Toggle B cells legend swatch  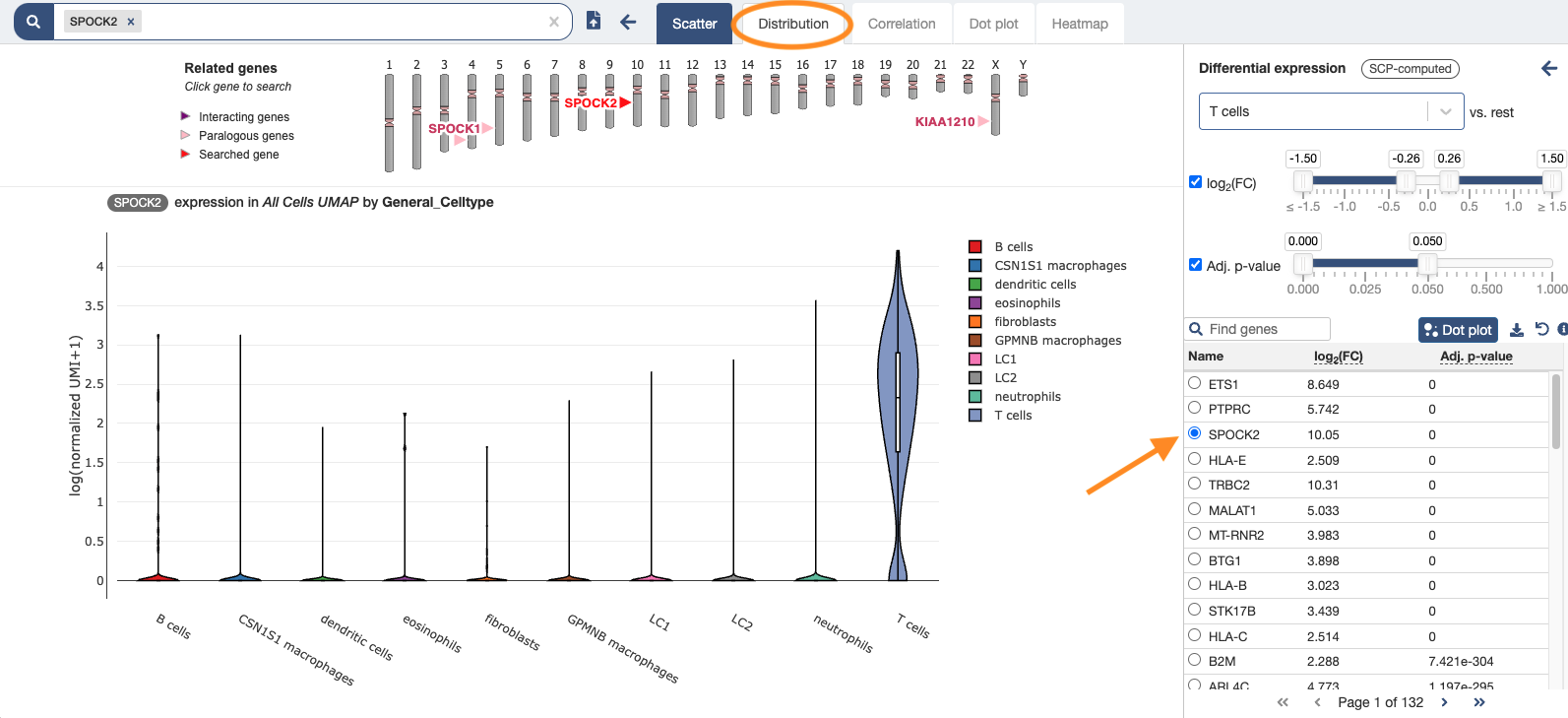coord(975,246)
